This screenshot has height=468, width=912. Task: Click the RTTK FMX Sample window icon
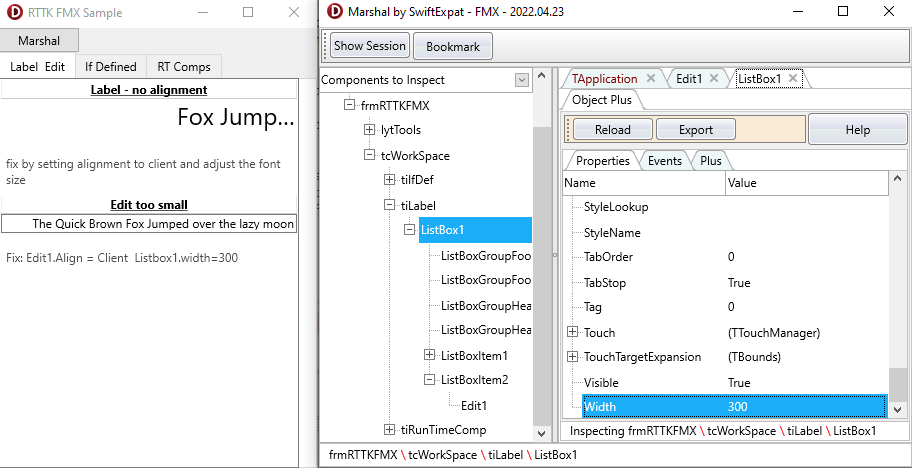tap(11, 12)
